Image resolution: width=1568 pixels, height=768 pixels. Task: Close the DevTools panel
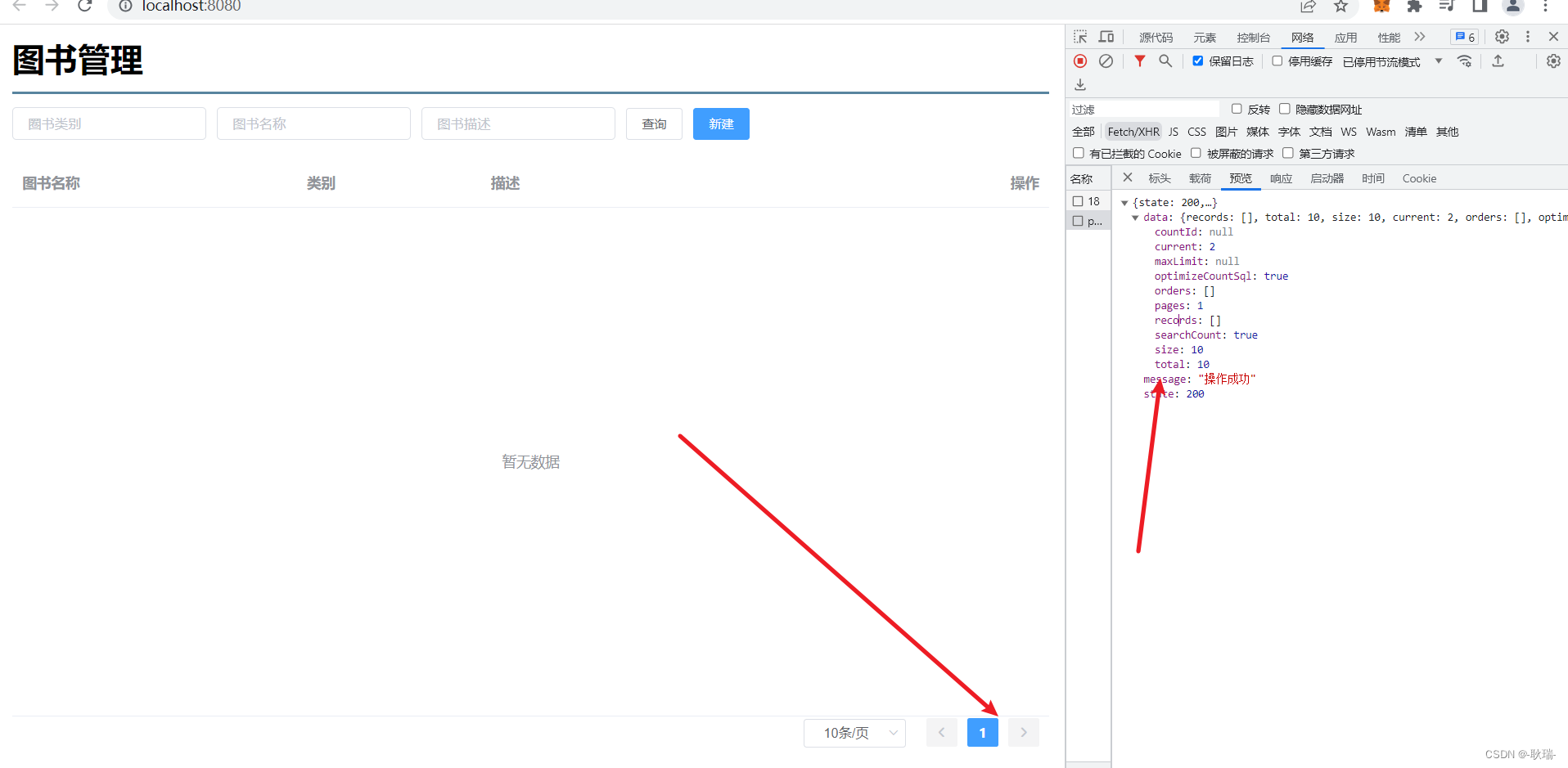tap(1553, 37)
